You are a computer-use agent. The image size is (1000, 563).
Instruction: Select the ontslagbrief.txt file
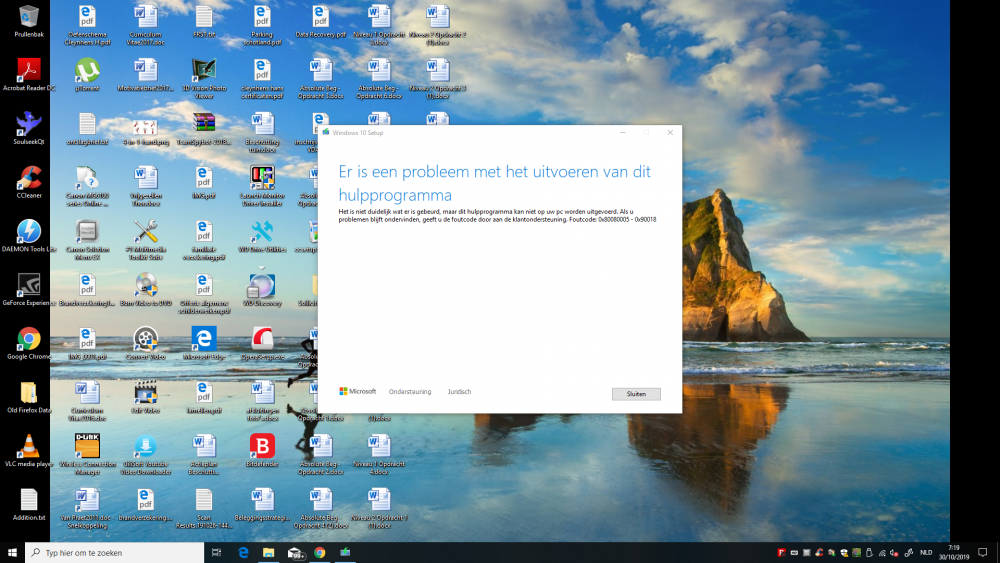tap(87, 128)
